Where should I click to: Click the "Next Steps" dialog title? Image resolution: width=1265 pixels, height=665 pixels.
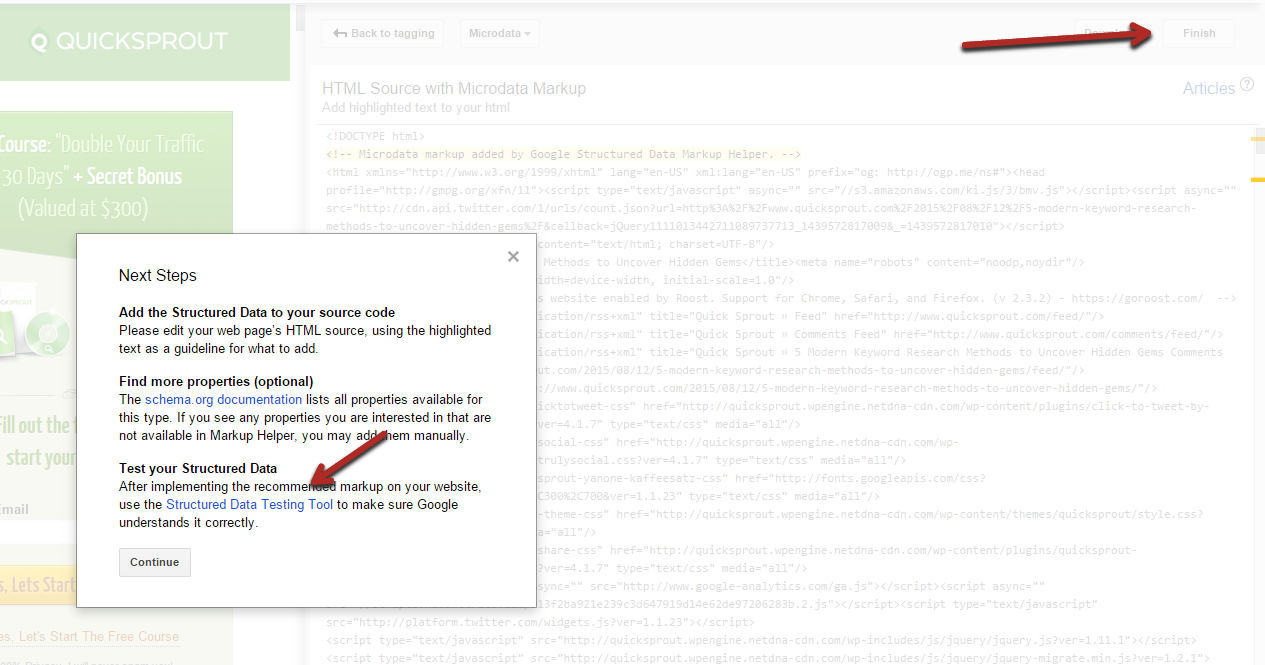click(x=158, y=276)
